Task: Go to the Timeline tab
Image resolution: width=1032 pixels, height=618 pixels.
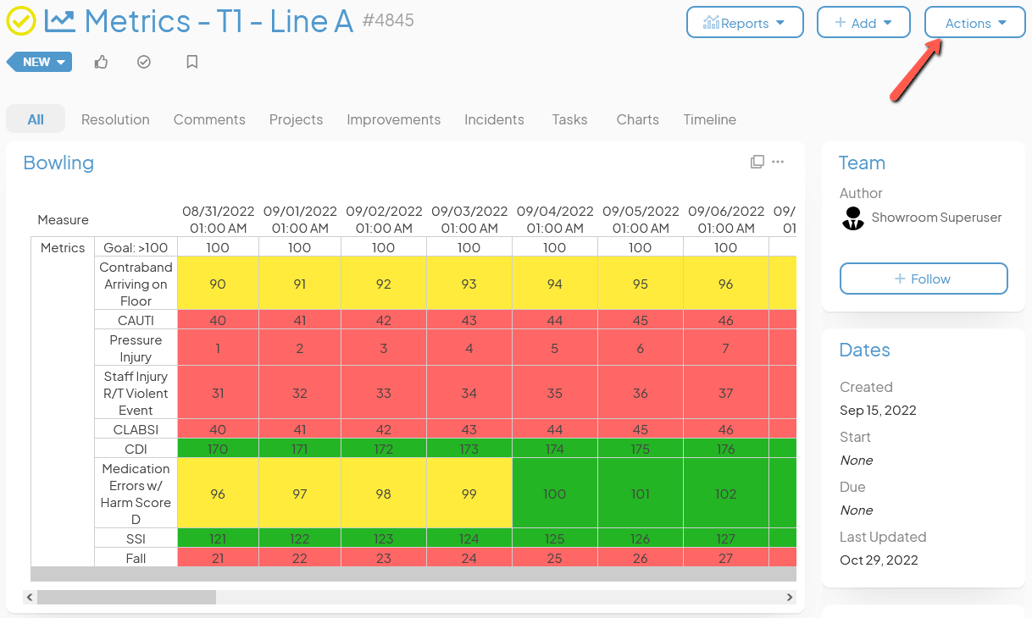Action: [x=709, y=119]
